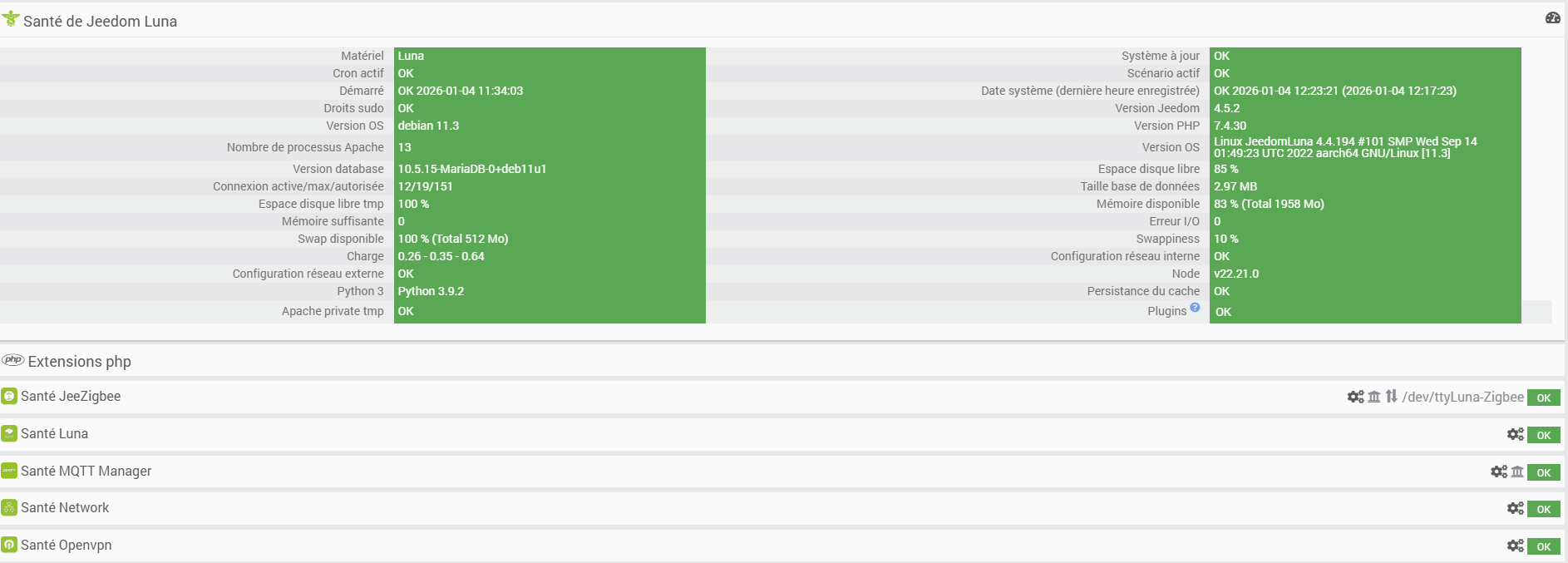Expand the Extensions php section

click(79, 362)
